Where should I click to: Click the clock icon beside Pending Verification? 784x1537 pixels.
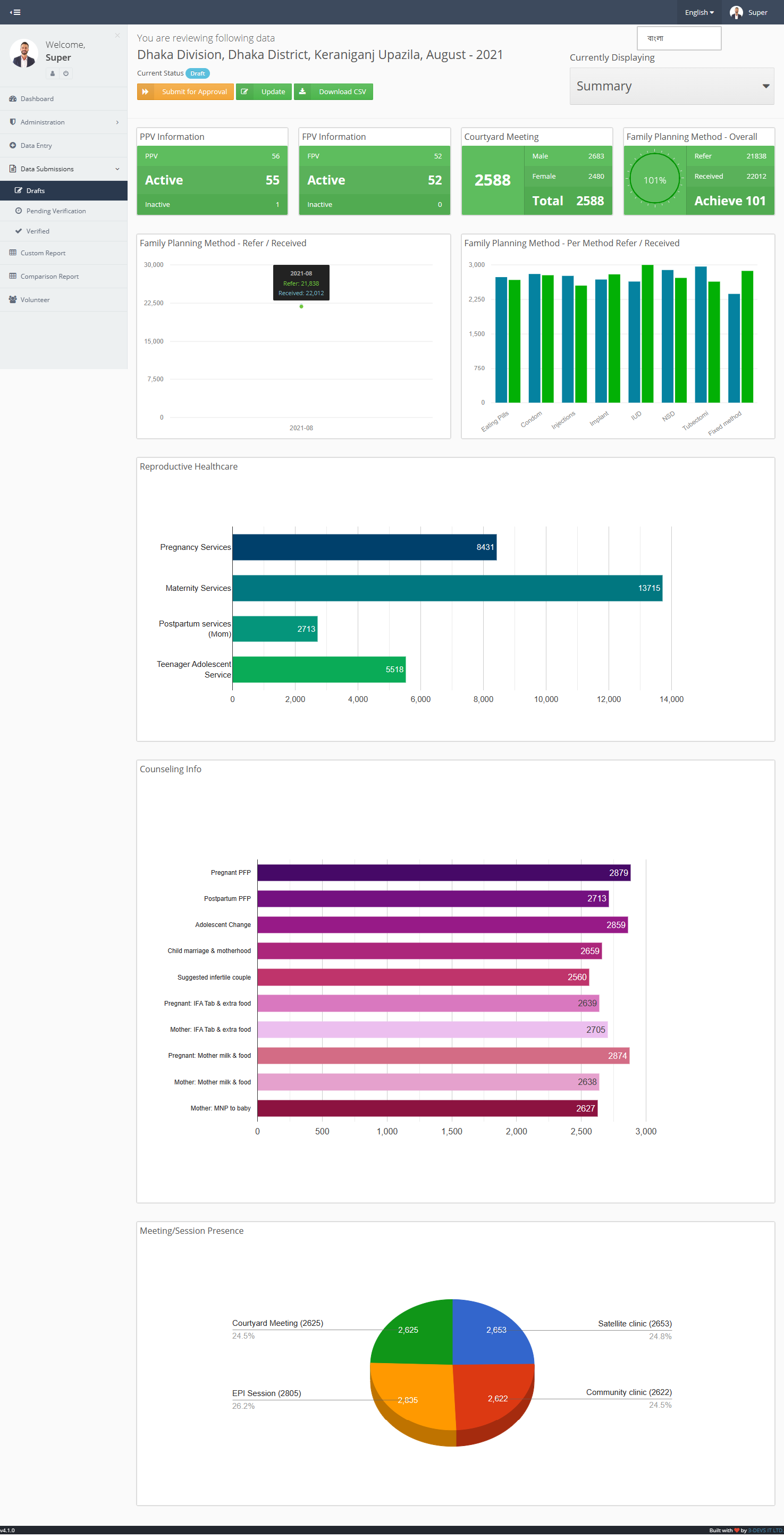[19, 211]
